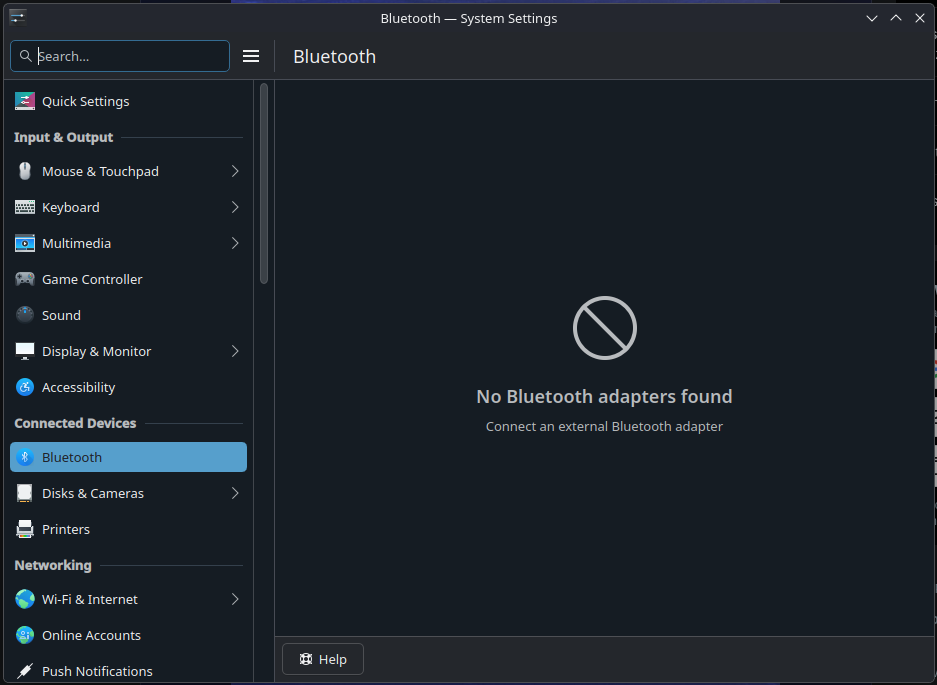Image resolution: width=937 pixels, height=685 pixels.
Task: Click the 'Connected Devices' section header
Action: (75, 423)
